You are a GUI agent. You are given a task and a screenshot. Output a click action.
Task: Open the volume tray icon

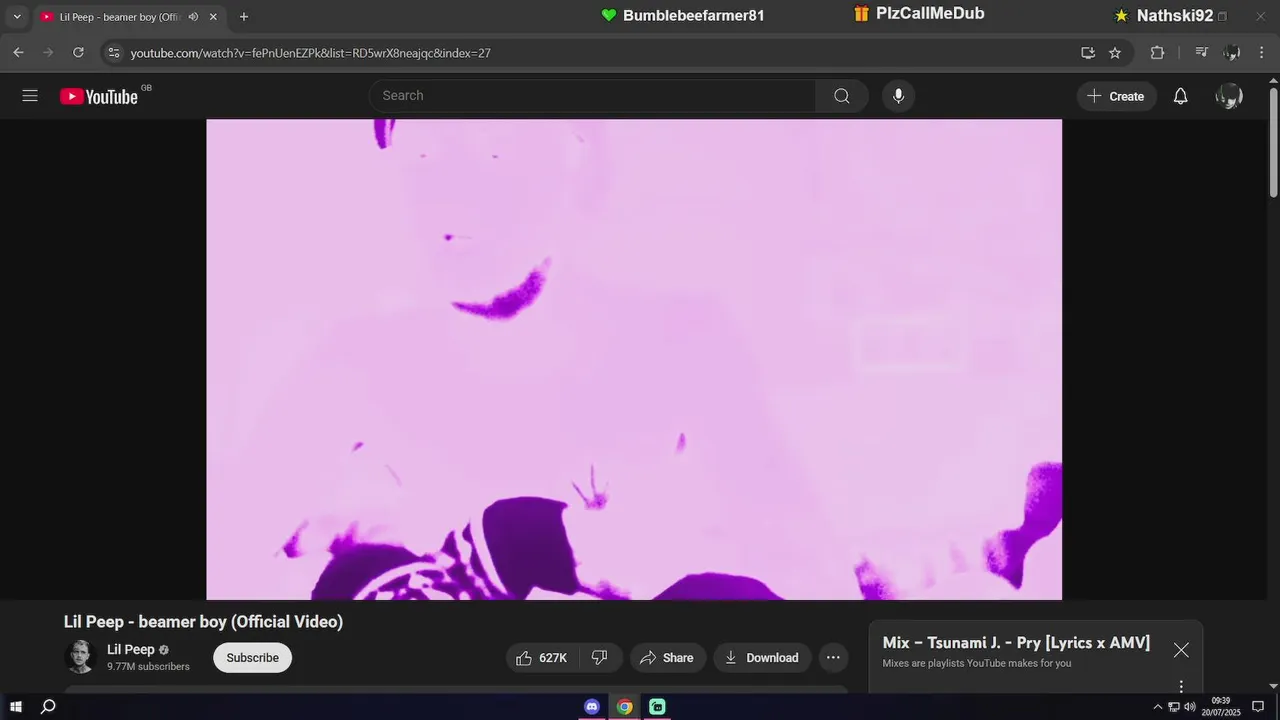tap(1189, 707)
